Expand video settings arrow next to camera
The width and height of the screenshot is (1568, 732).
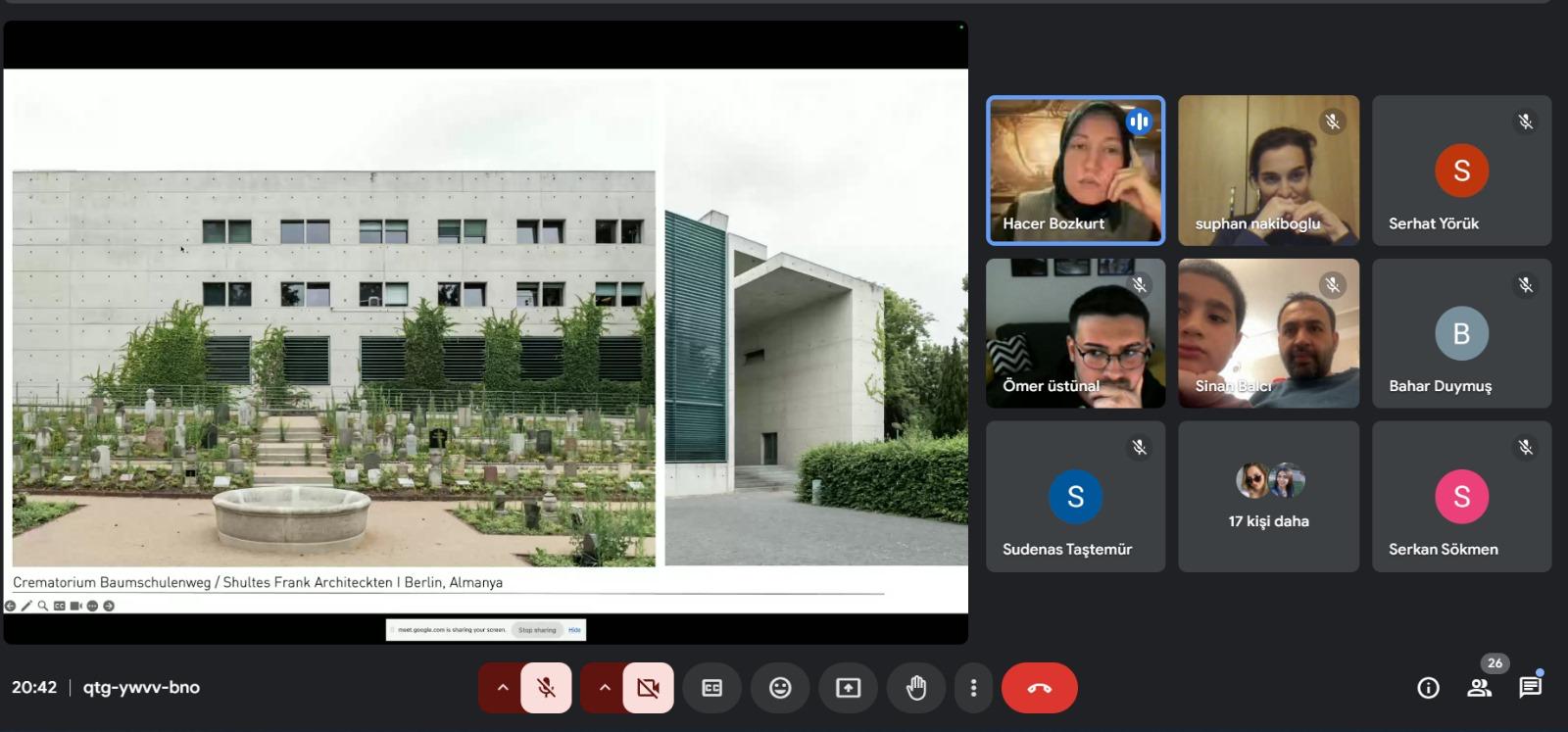[604, 688]
